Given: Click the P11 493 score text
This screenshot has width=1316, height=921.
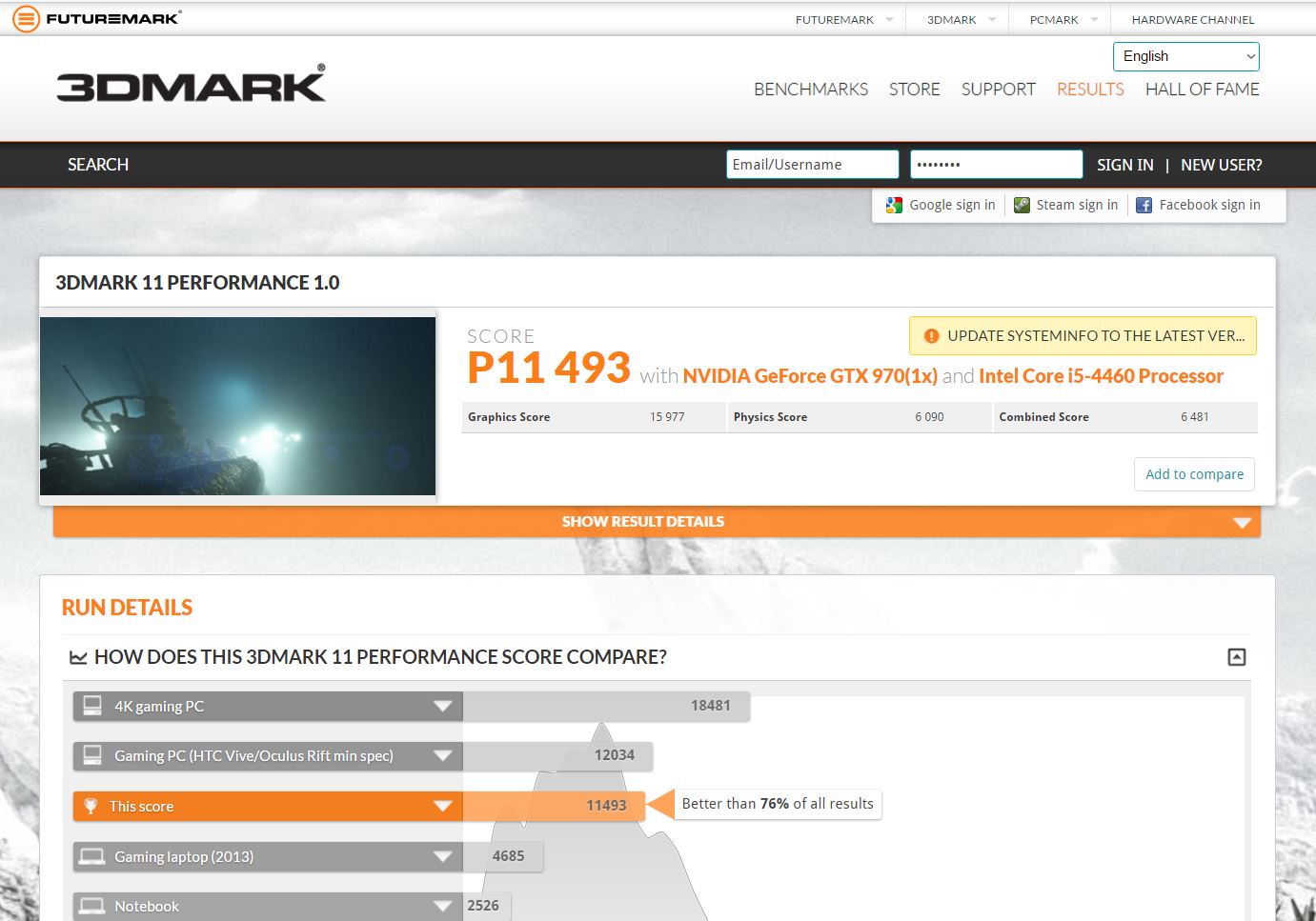Looking at the screenshot, I should pyautogui.click(x=549, y=368).
